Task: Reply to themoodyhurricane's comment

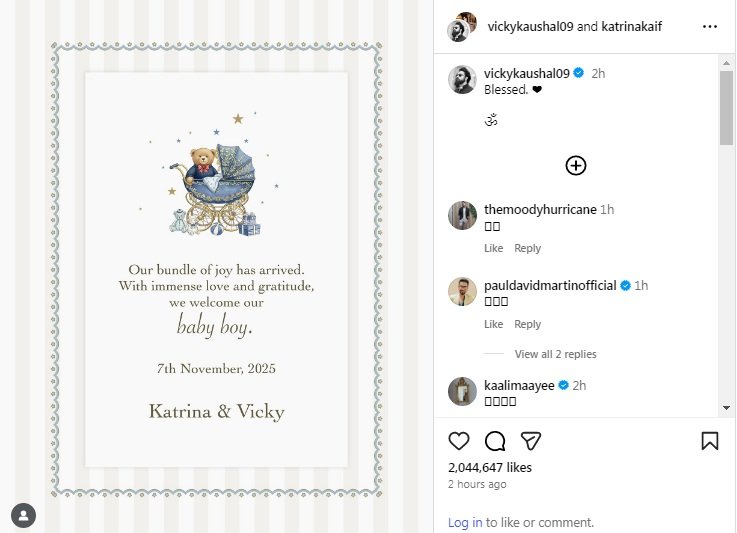Action: coord(527,248)
